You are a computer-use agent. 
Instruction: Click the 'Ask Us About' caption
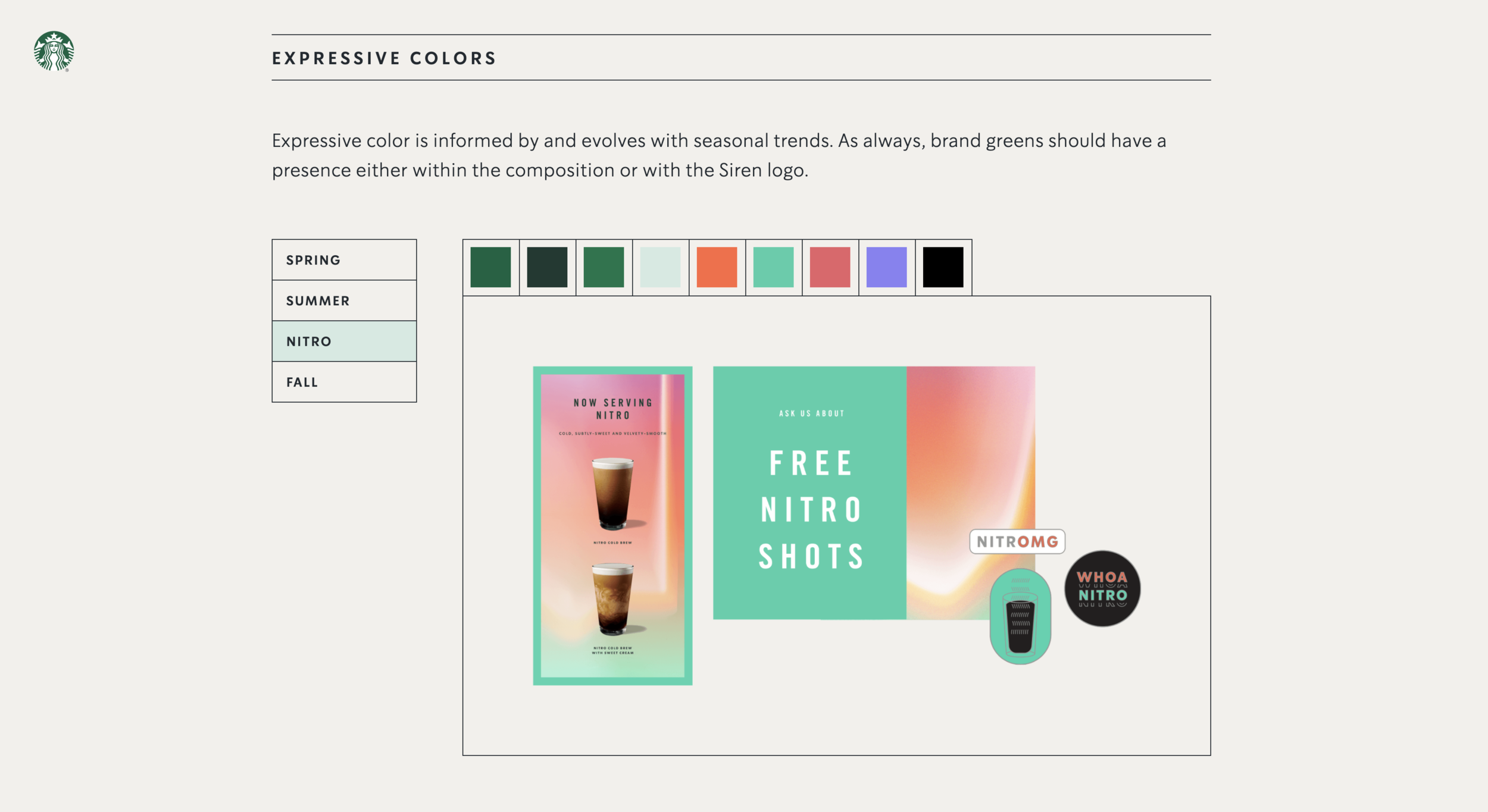tap(812, 413)
